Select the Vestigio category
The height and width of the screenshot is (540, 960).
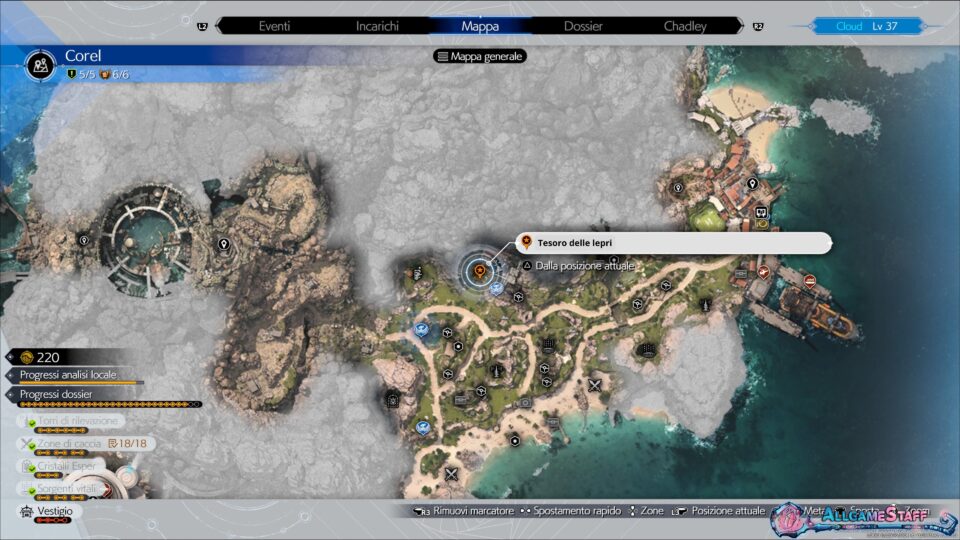point(54,511)
